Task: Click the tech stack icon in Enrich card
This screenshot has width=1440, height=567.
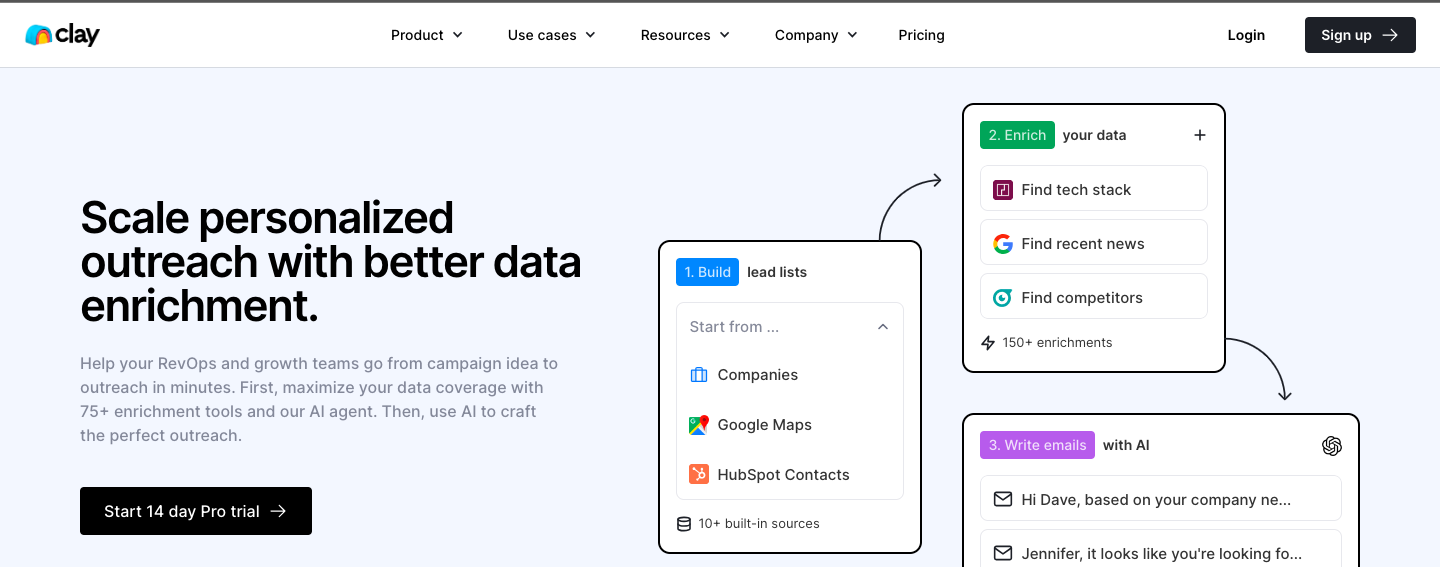Action: click(x=1002, y=190)
